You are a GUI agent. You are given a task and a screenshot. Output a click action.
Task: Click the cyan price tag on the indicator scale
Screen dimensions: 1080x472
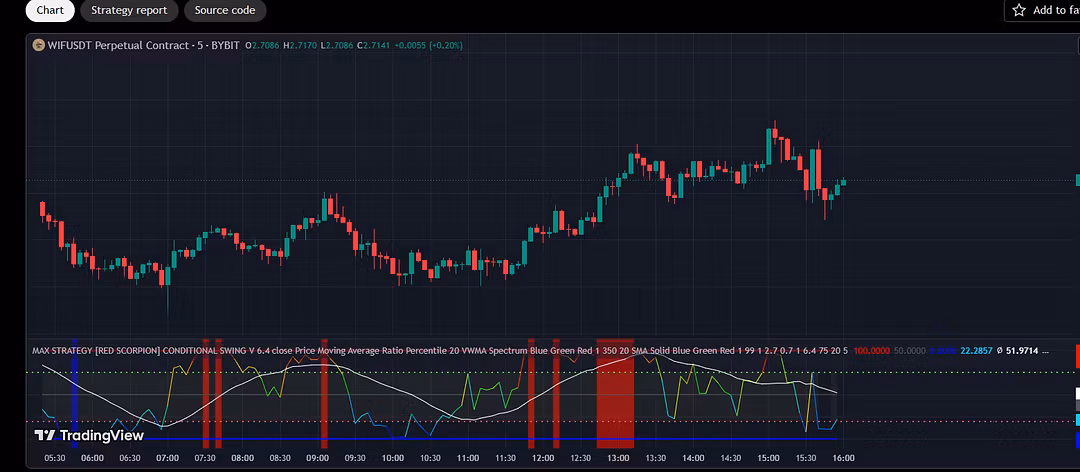[x=1077, y=420]
